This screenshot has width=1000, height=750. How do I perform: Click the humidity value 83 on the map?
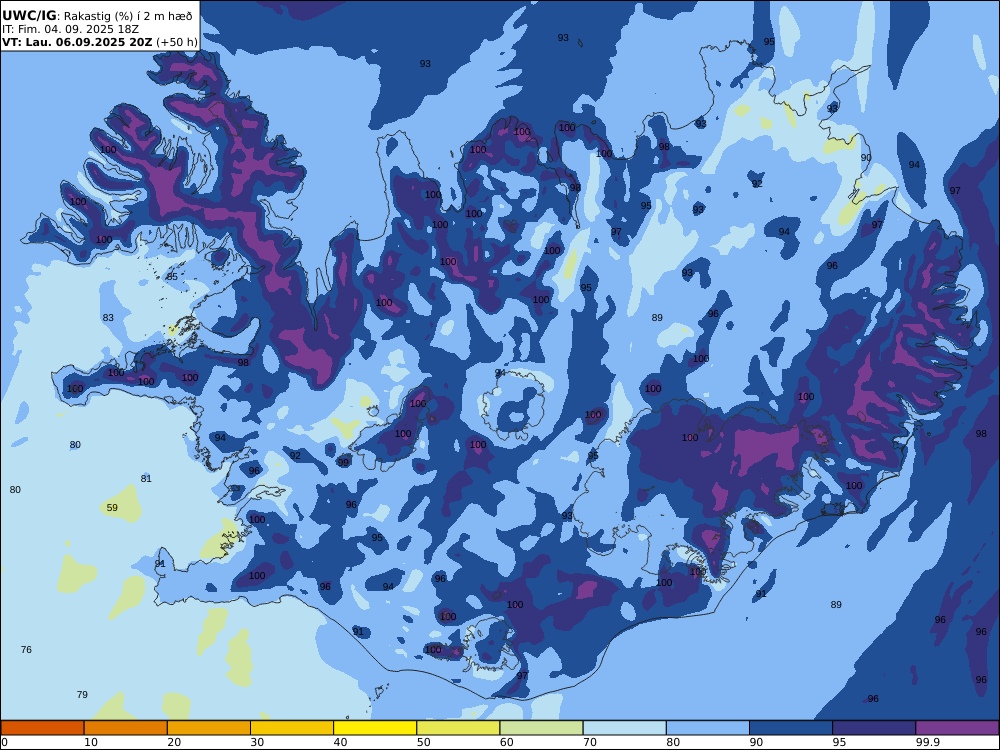(x=108, y=318)
